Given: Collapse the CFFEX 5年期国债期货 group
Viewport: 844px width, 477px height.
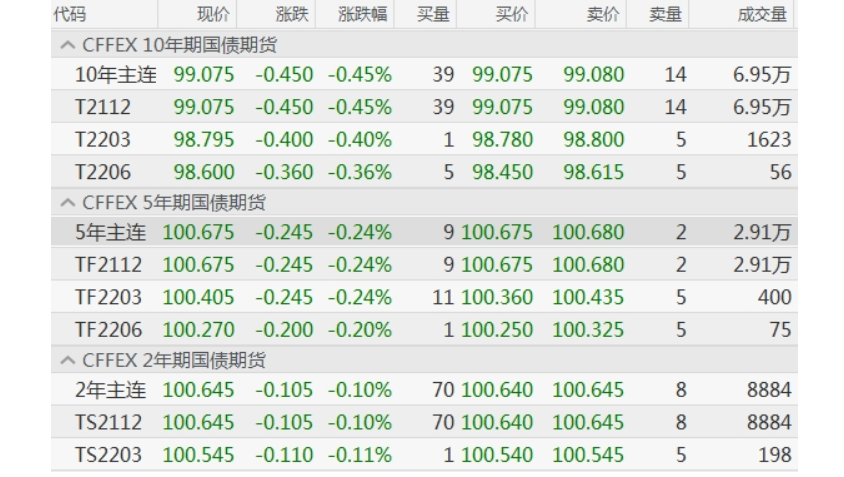Looking at the screenshot, I should point(67,203).
